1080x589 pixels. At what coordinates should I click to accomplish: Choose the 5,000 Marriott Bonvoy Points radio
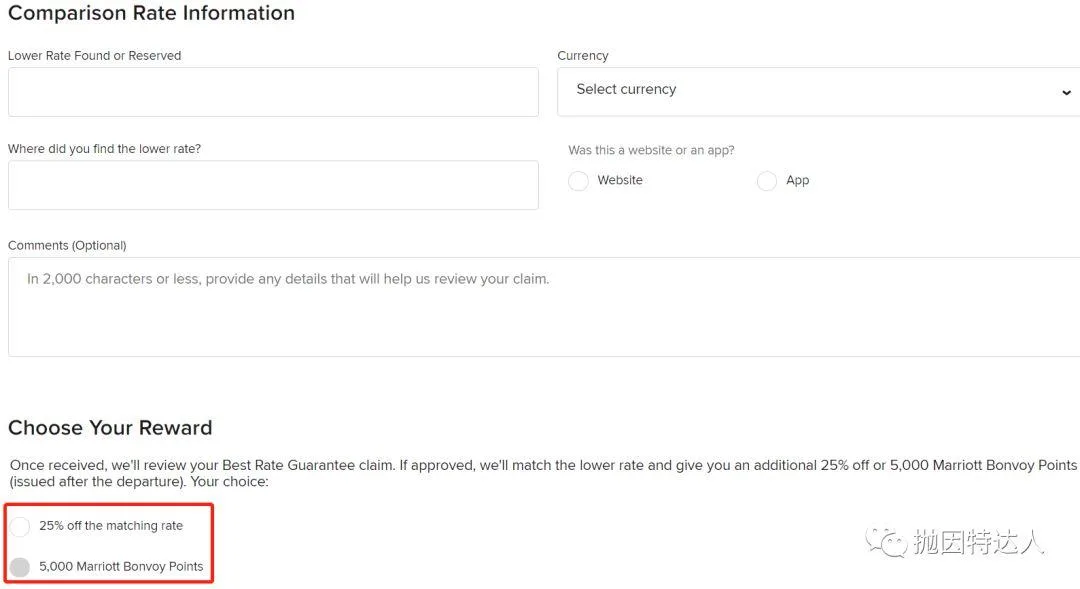[20, 567]
